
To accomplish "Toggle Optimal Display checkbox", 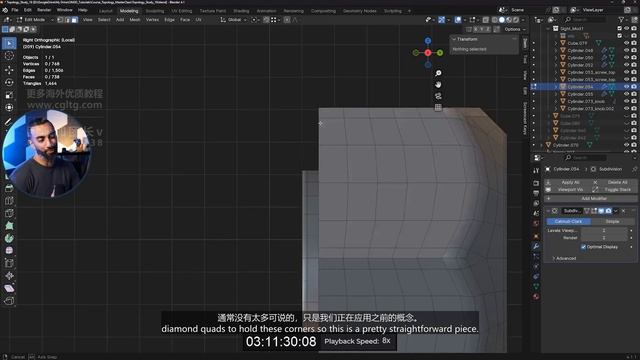I will (584, 247).
